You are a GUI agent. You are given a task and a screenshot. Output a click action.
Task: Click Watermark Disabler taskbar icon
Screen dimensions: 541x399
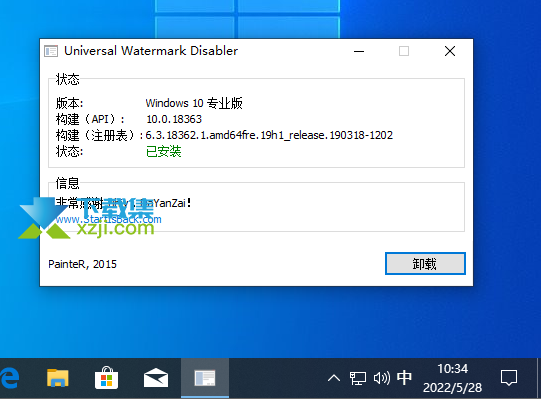pos(205,378)
